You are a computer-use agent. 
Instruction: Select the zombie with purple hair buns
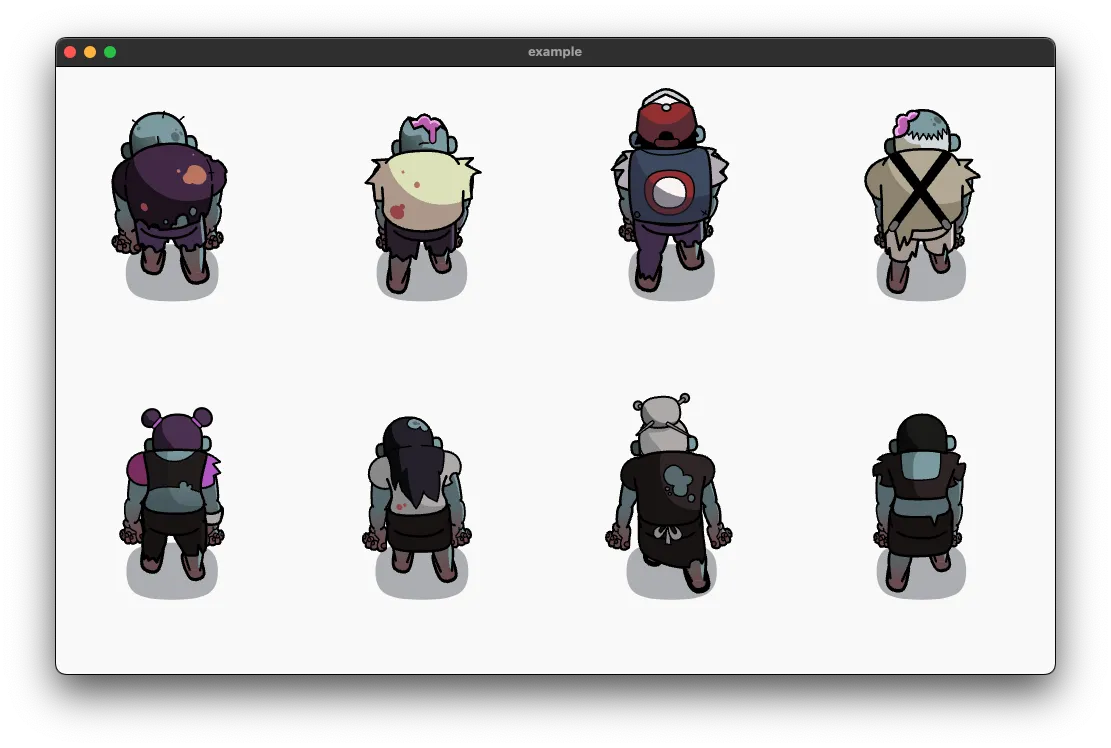[x=171, y=494]
